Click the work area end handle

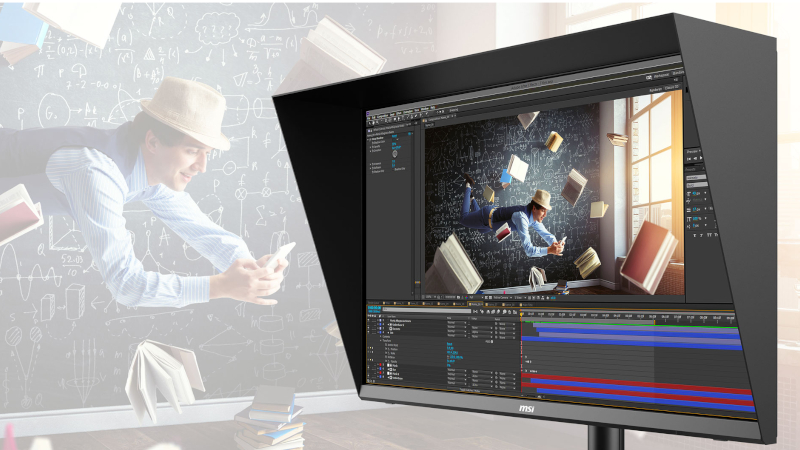click(x=655, y=322)
